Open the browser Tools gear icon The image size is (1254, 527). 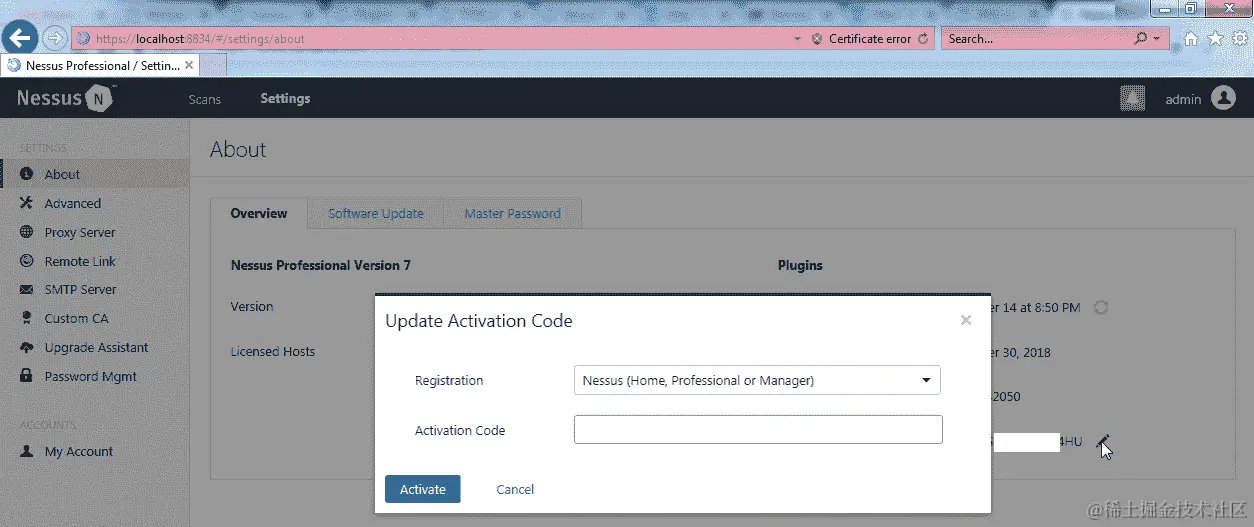pyautogui.click(x=1239, y=39)
